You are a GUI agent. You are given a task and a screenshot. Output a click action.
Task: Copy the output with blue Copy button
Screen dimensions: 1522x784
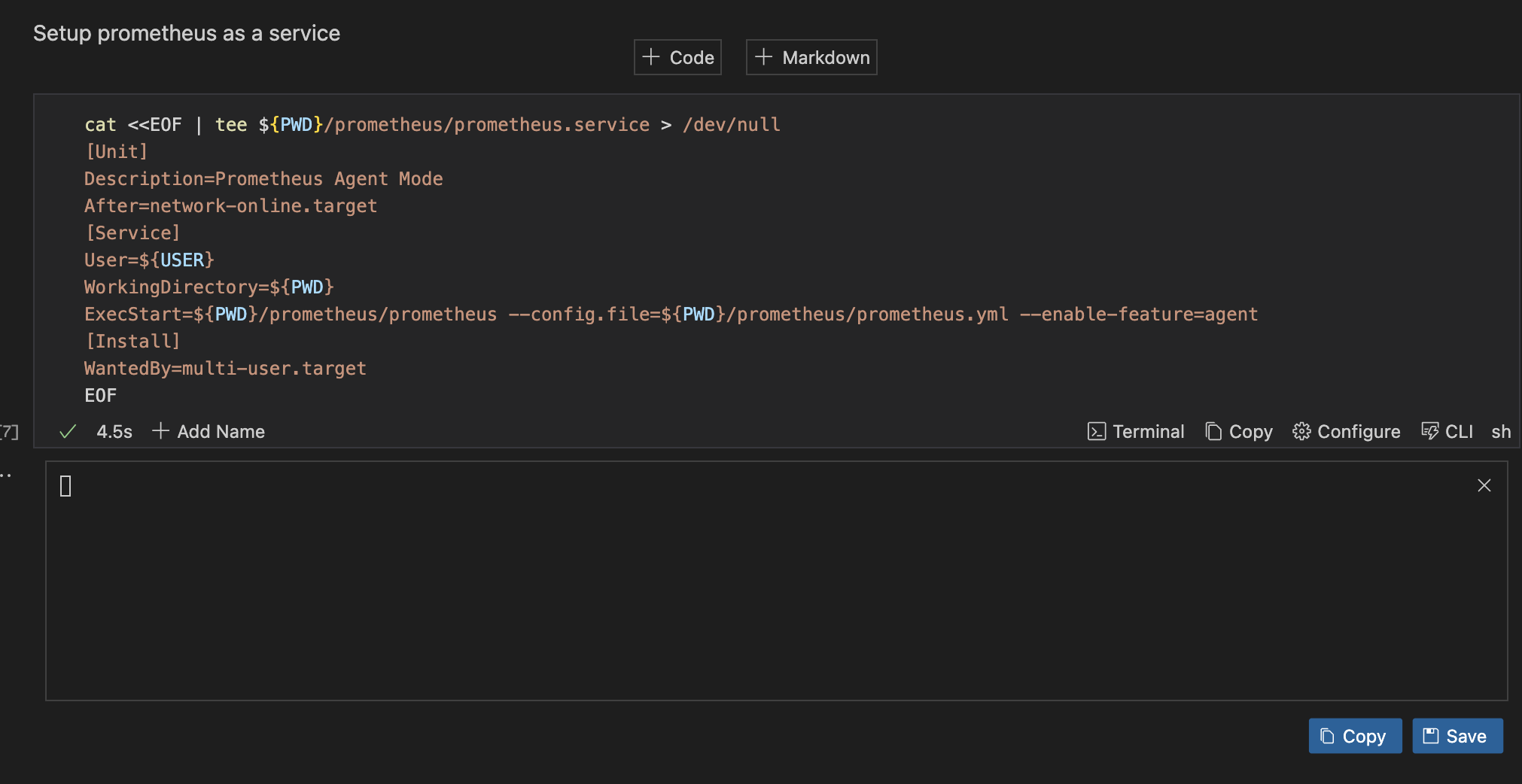(1355, 736)
